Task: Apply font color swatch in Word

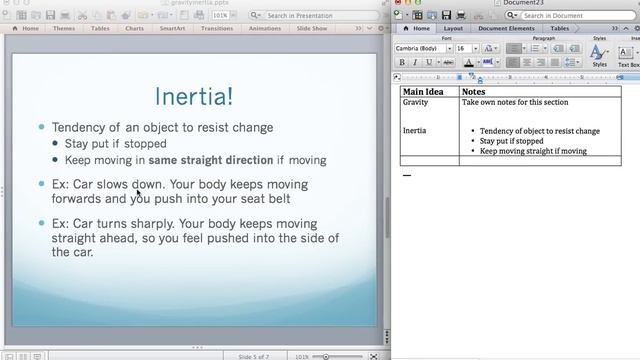Action: click(469, 62)
